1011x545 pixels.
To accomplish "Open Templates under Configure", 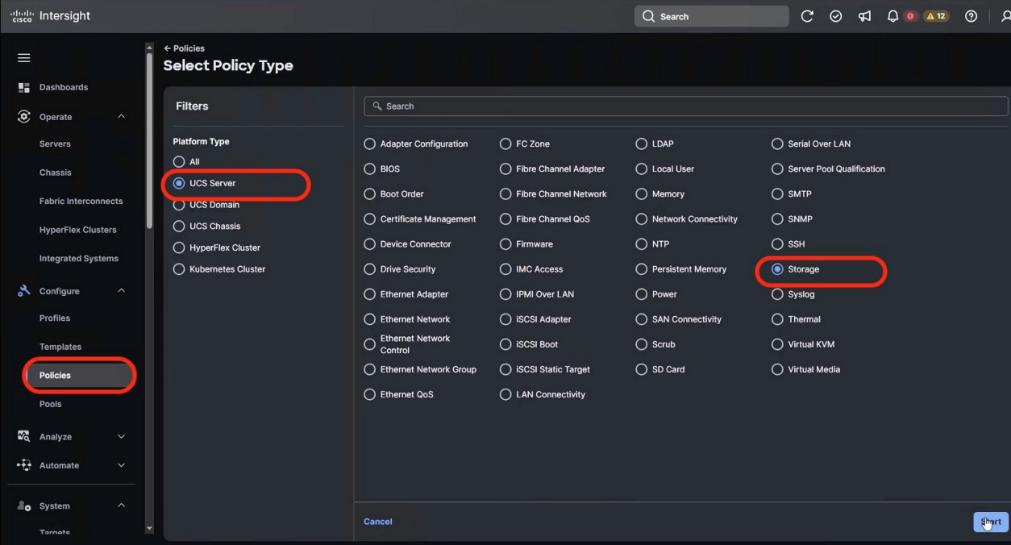I will pos(61,346).
